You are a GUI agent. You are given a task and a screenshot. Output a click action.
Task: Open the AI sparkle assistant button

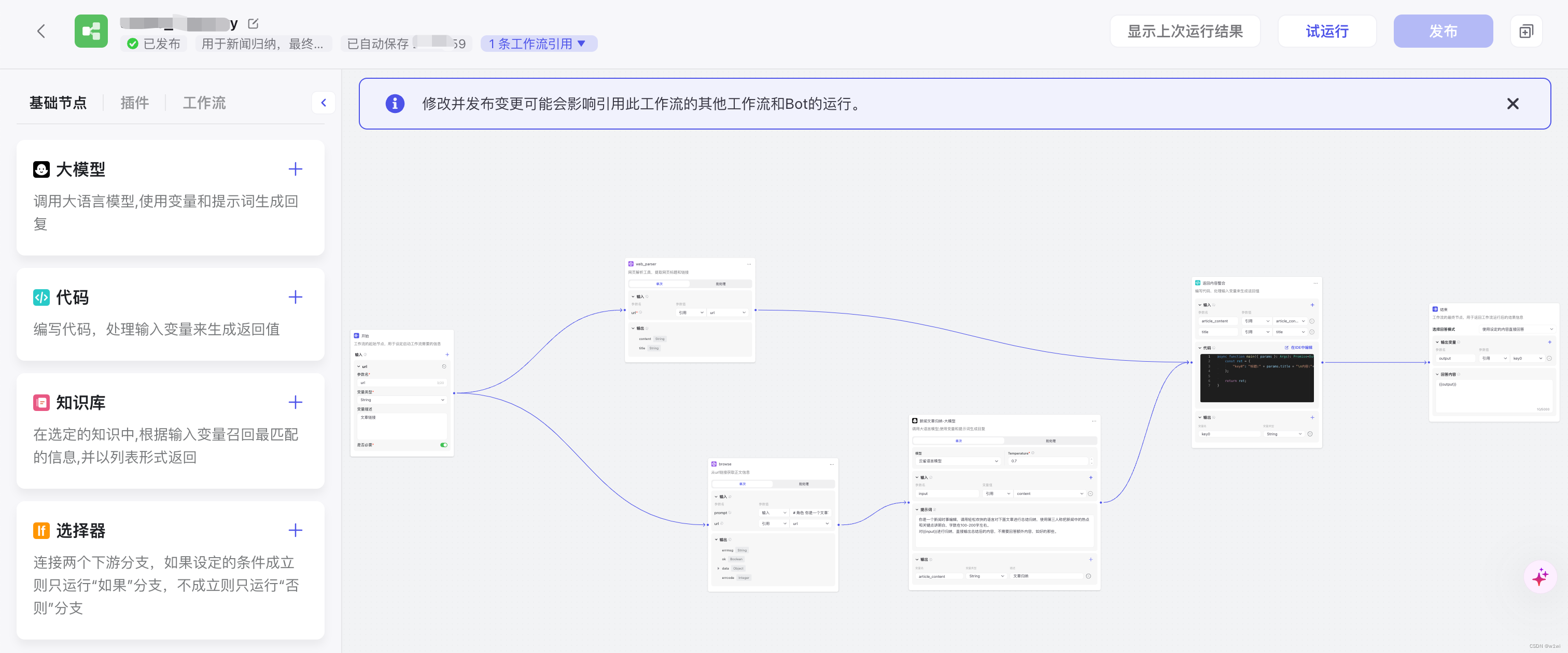coord(1540,576)
